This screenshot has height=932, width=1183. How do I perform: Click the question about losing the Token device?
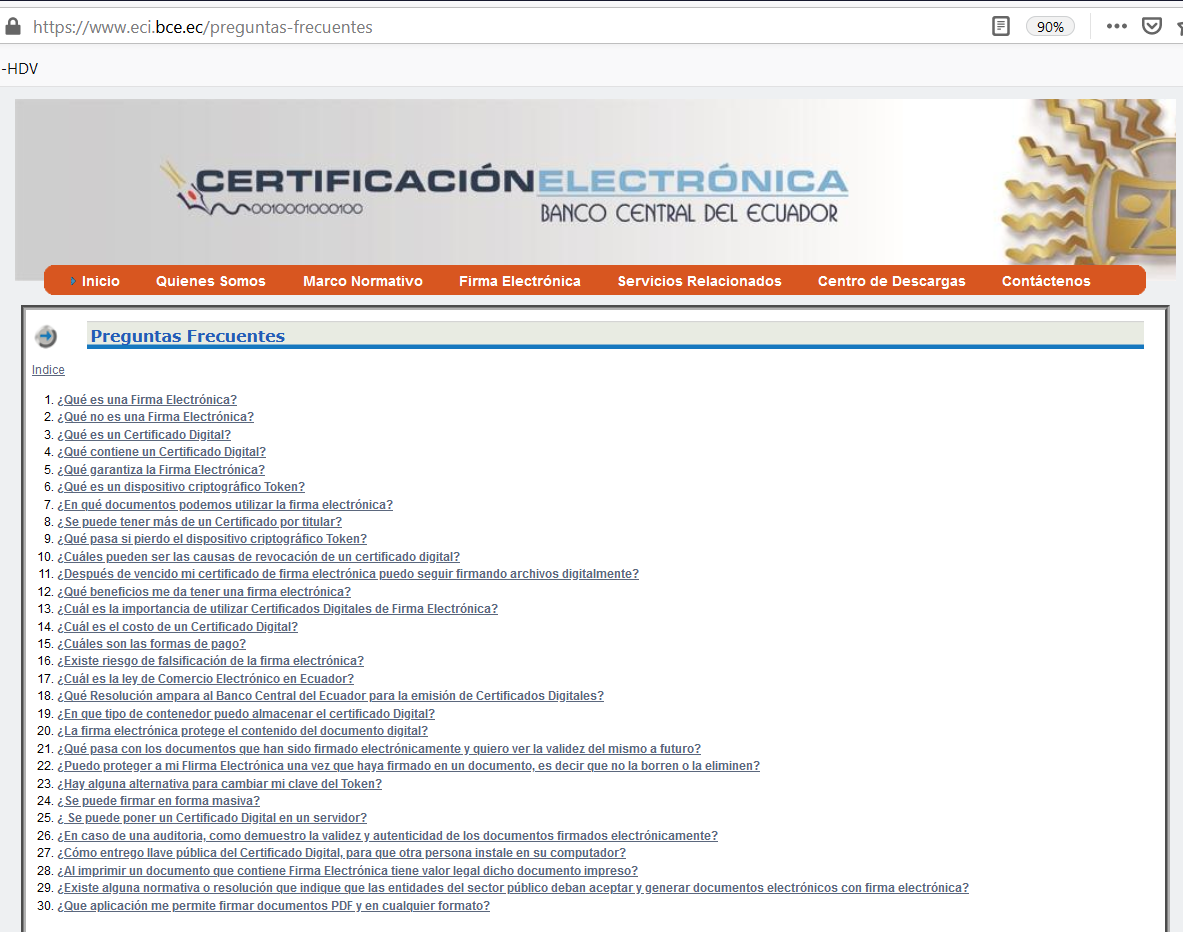click(212, 538)
